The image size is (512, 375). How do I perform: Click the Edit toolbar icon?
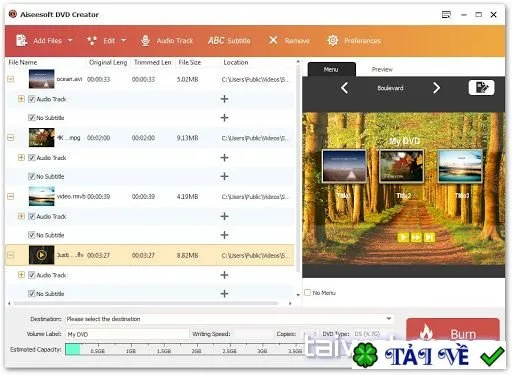92,41
